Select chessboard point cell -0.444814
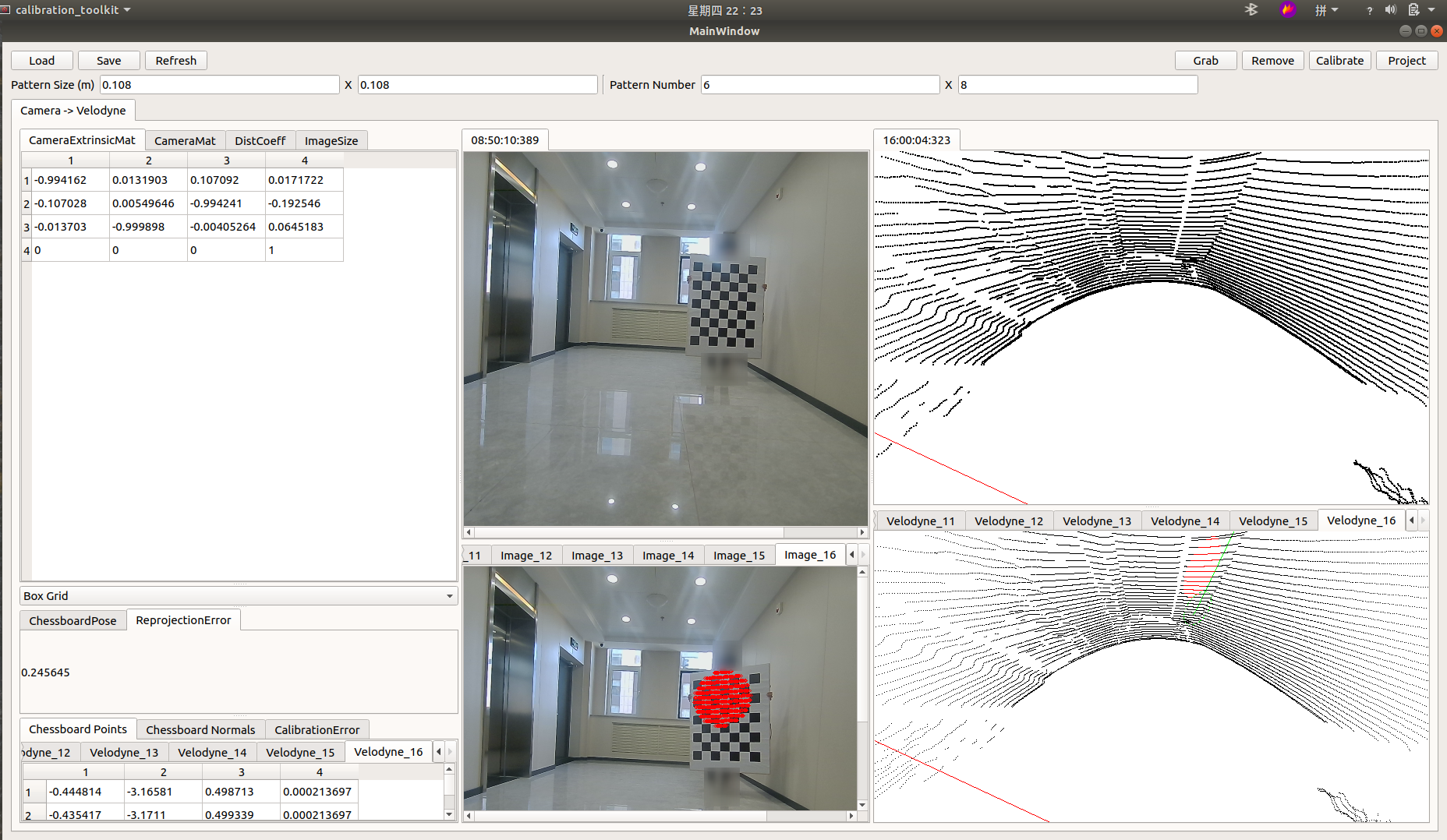Image resolution: width=1447 pixels, height=840 pixels. click(85, 792)
